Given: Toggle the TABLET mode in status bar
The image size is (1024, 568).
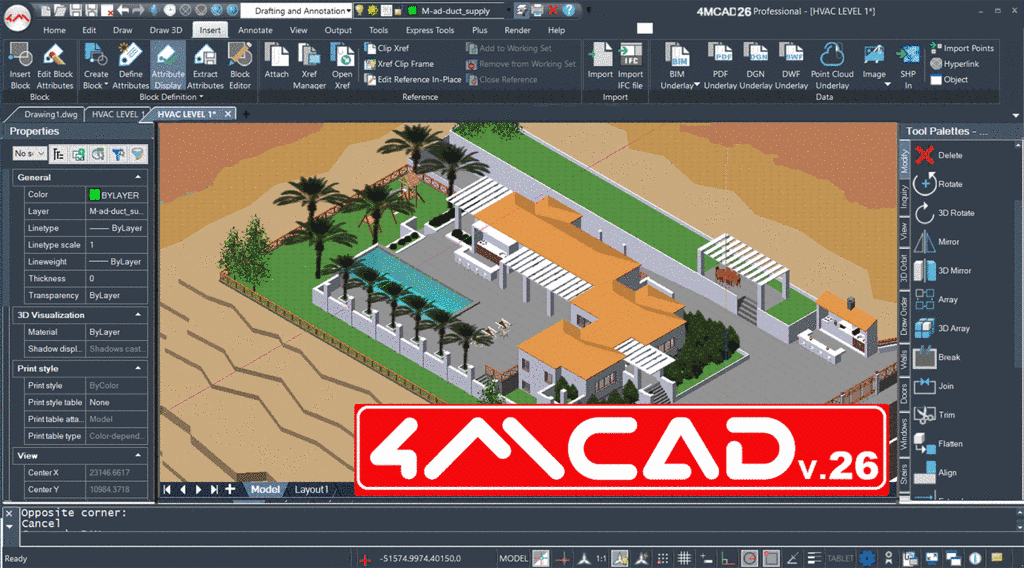Looking at the screenshot, I should pos(839,558).
